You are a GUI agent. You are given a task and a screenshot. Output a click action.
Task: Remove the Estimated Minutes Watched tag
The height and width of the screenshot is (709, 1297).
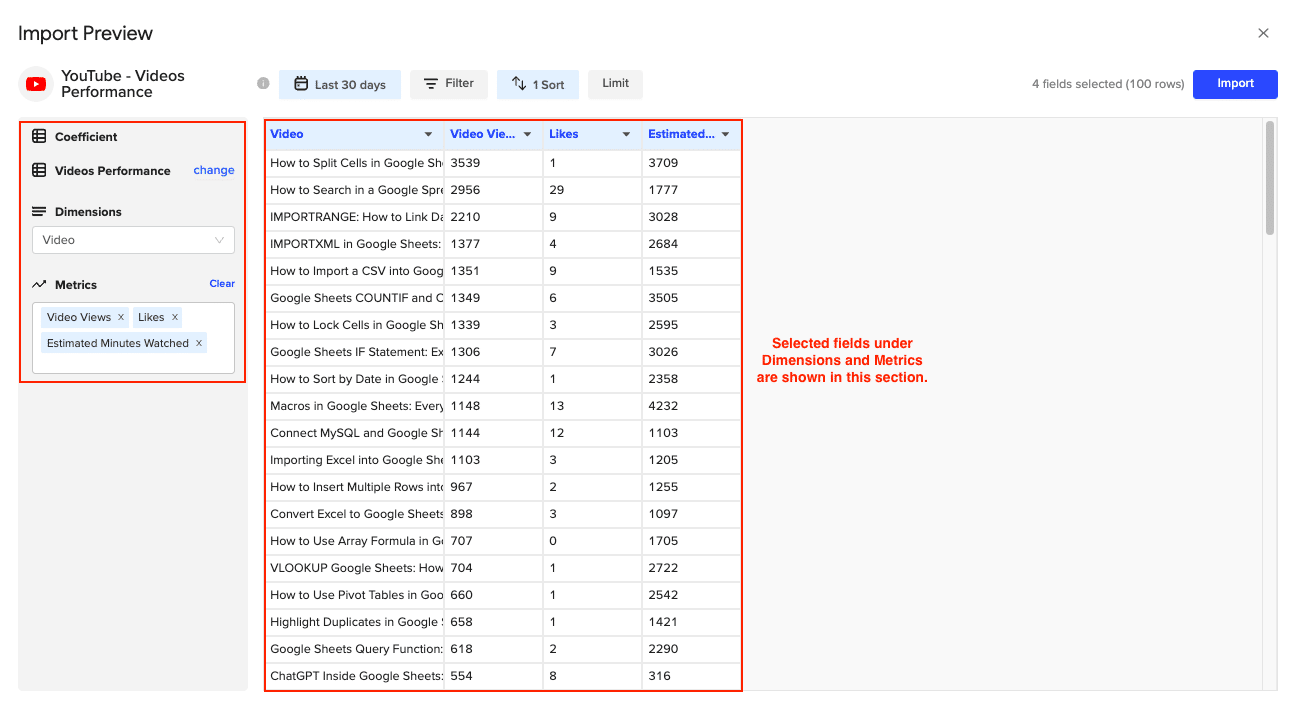199,343
